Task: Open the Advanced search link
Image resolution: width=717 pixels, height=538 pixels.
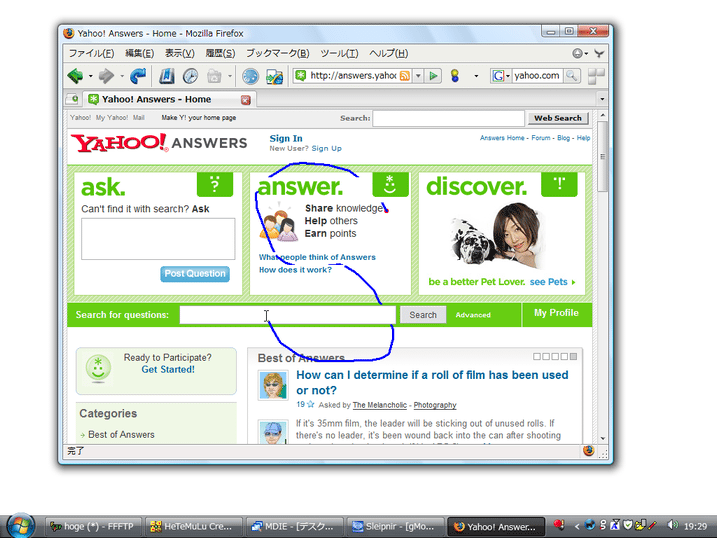Action: (x=473, y=315)
